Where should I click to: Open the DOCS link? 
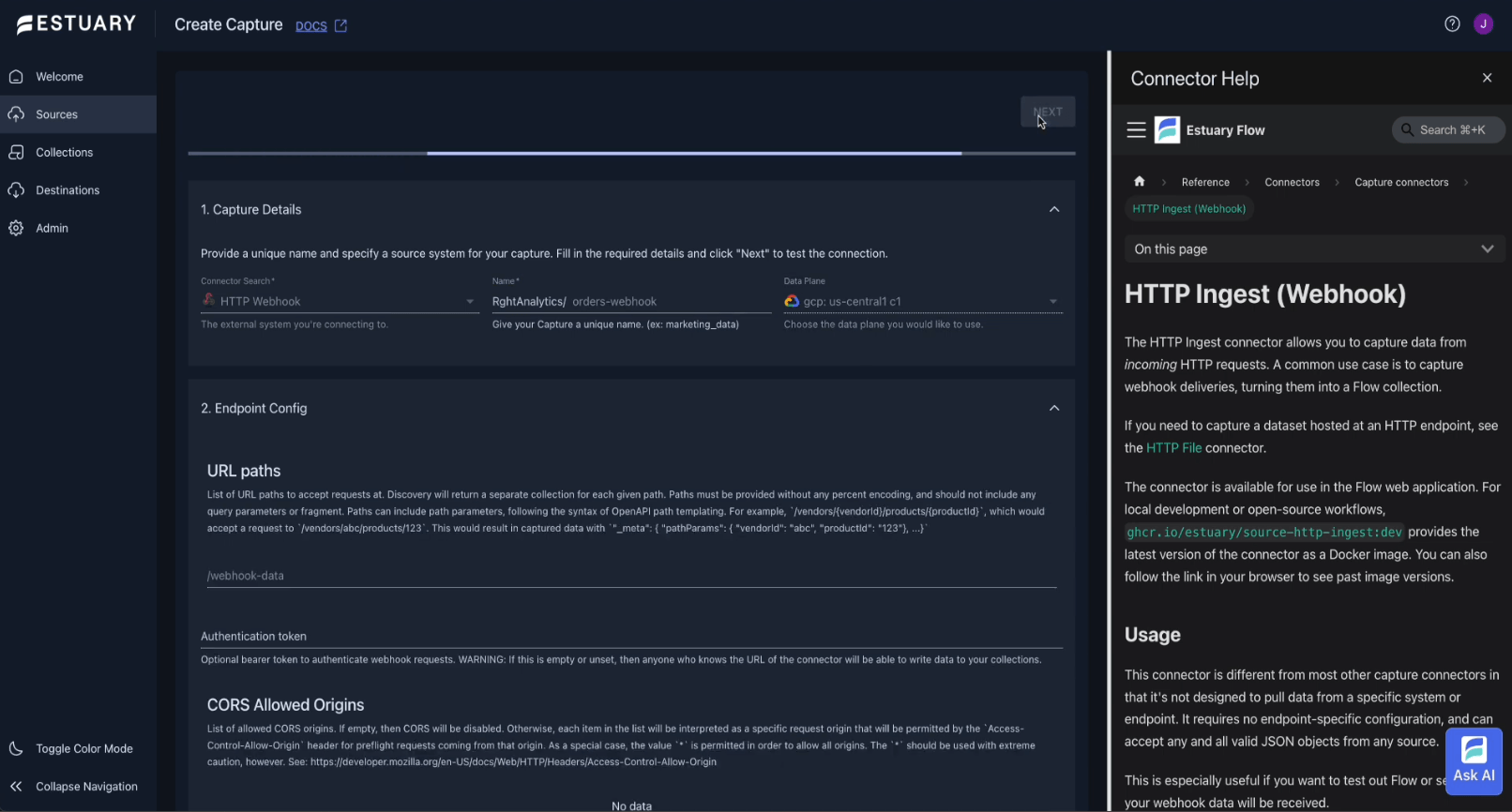coord(310,25)
